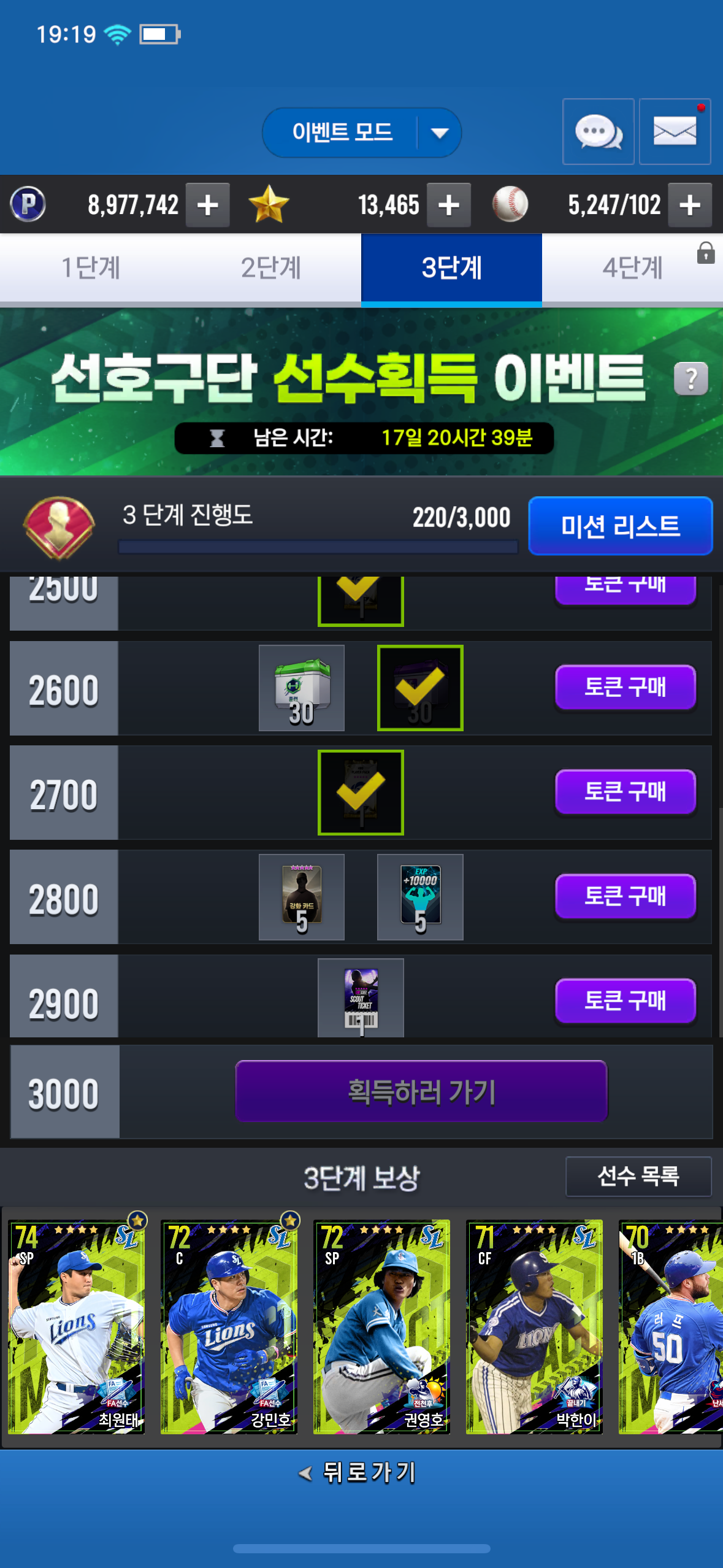
Task: Tap the checked reward in 2500 row
Action: pos(361,601)
